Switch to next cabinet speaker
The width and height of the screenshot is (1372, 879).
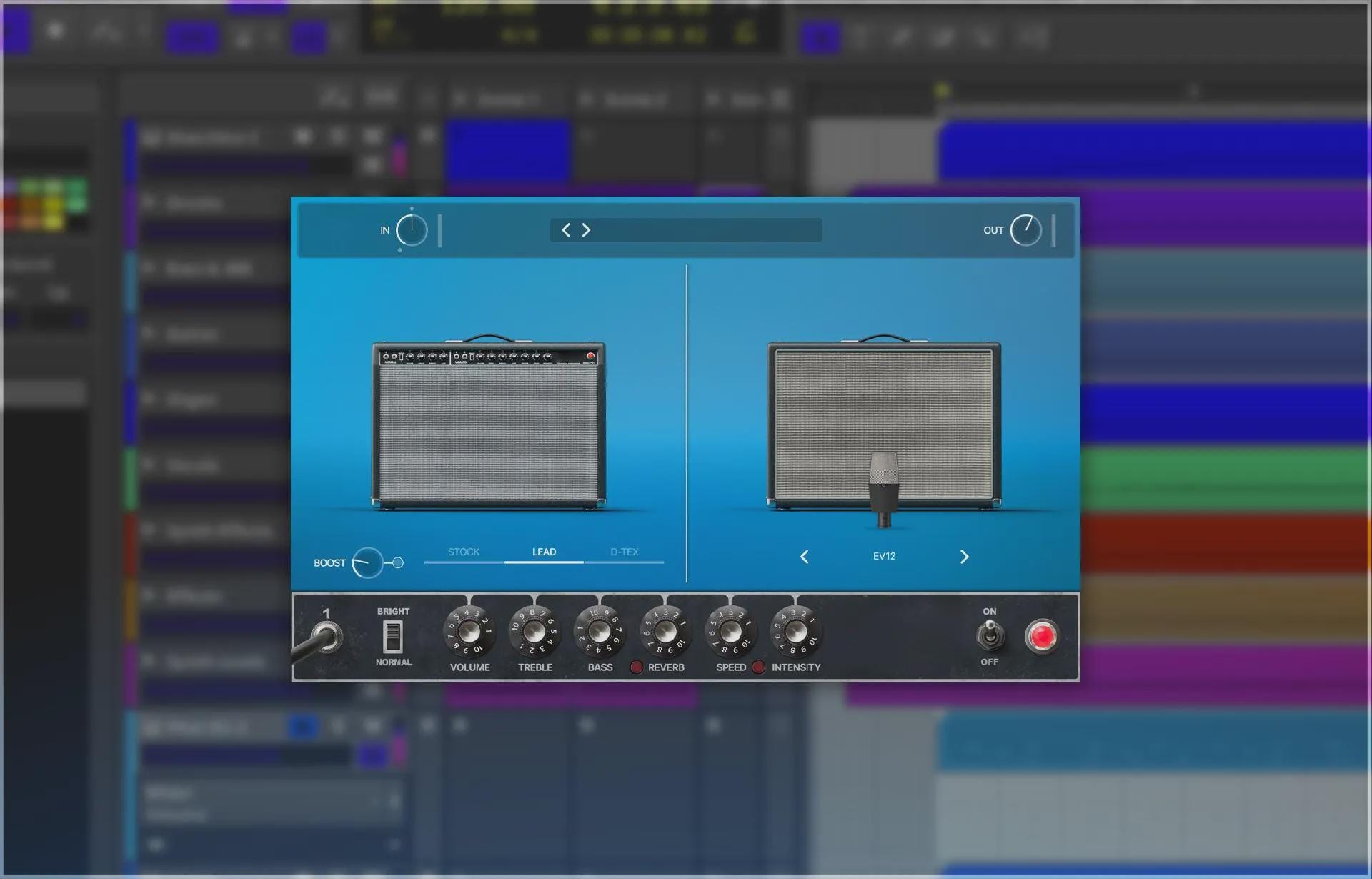point(964,557)
